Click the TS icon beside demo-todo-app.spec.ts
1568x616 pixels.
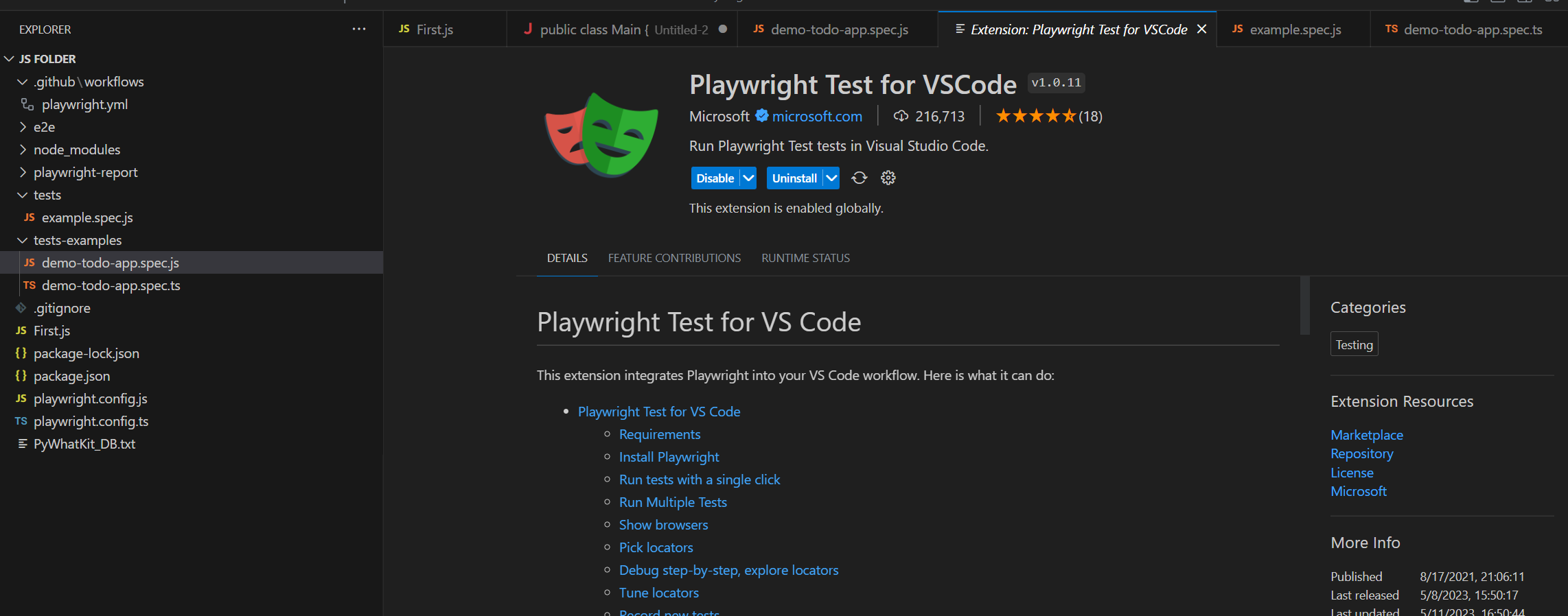29,285
